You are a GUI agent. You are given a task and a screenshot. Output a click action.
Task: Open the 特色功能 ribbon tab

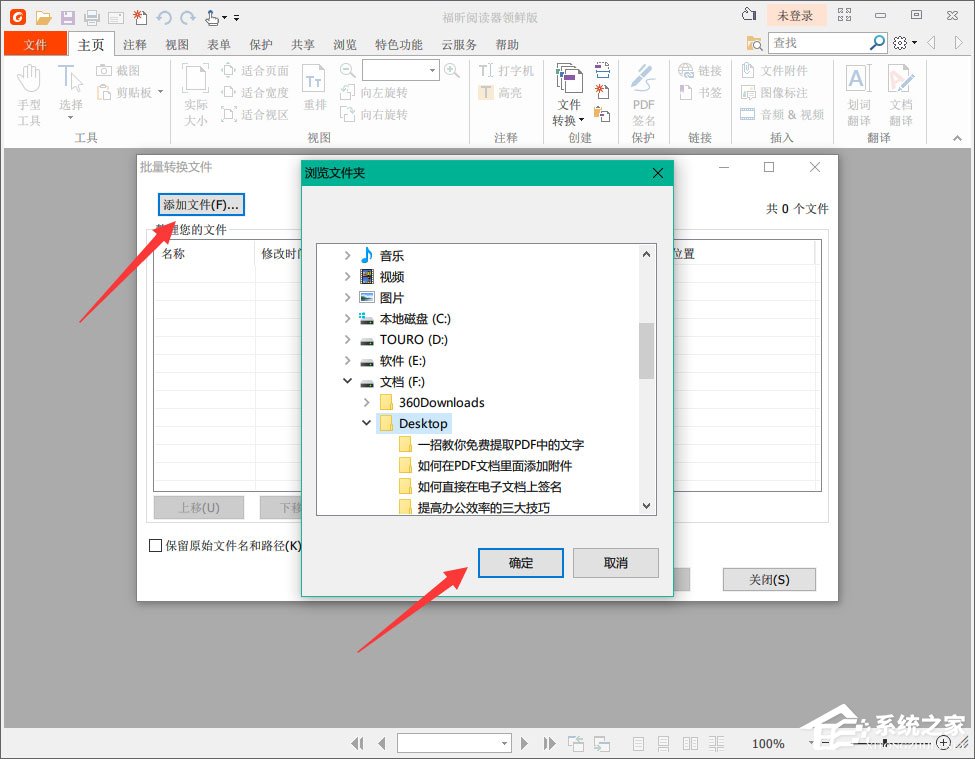[398, 44]
